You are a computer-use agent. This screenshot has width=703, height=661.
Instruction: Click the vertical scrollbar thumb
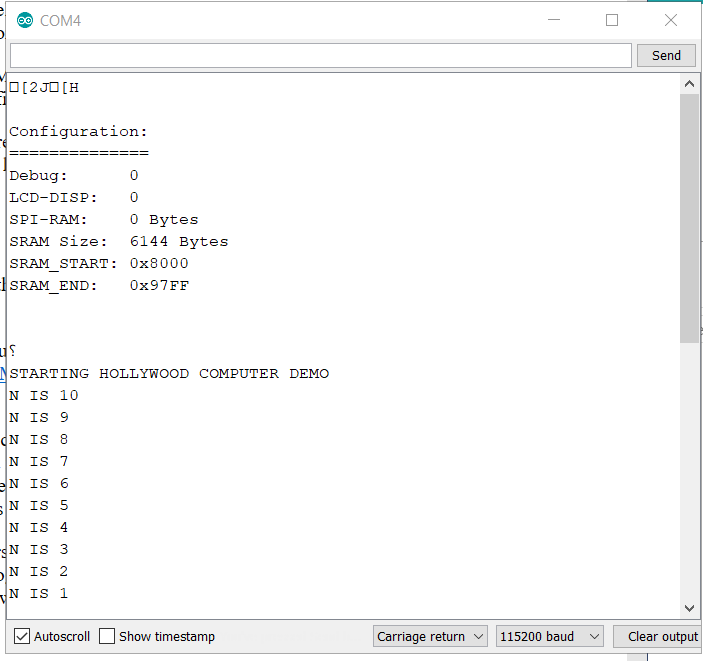690,218
